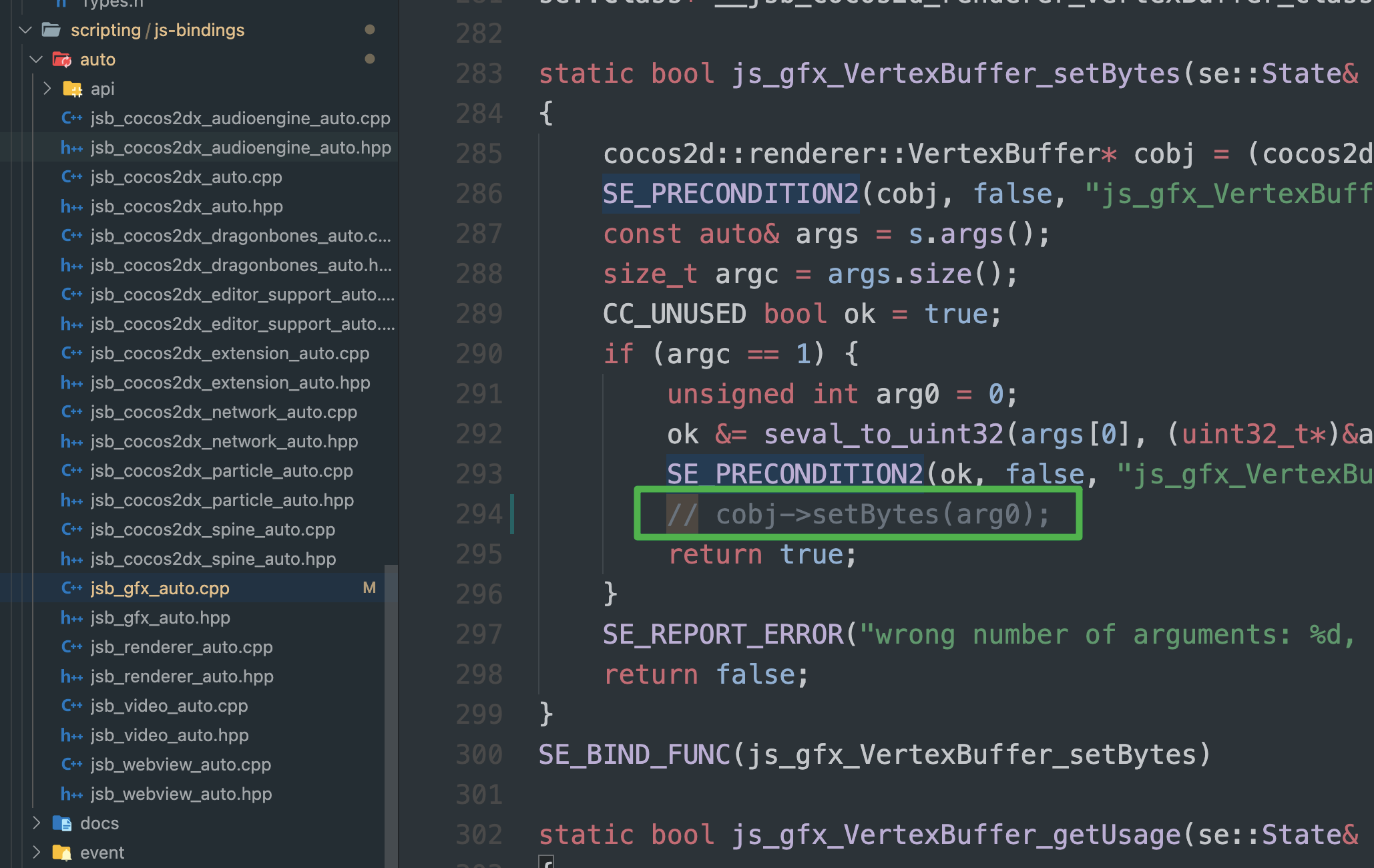Click the auto folder icon
The image size is (1374, 868).
coord(61,59)
